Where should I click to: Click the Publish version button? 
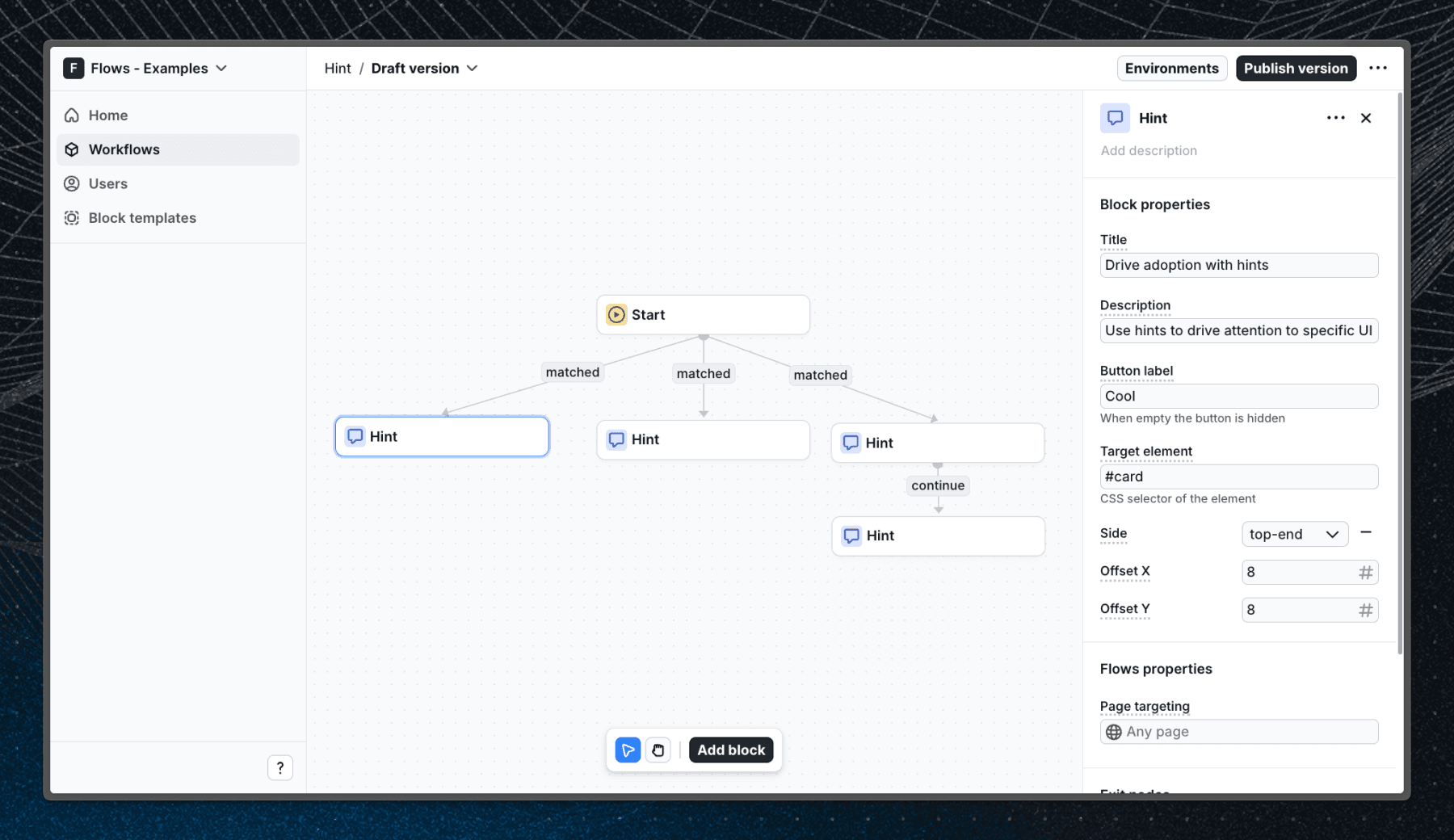pos(1296,68)
